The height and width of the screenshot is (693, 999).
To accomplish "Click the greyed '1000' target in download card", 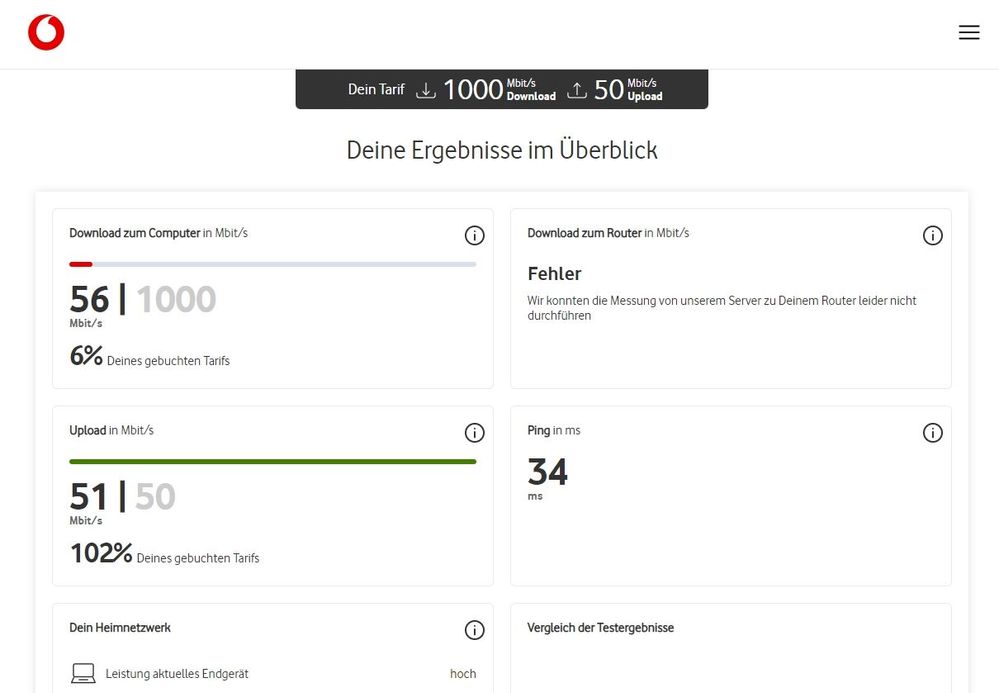I will [x=176, y=299].
